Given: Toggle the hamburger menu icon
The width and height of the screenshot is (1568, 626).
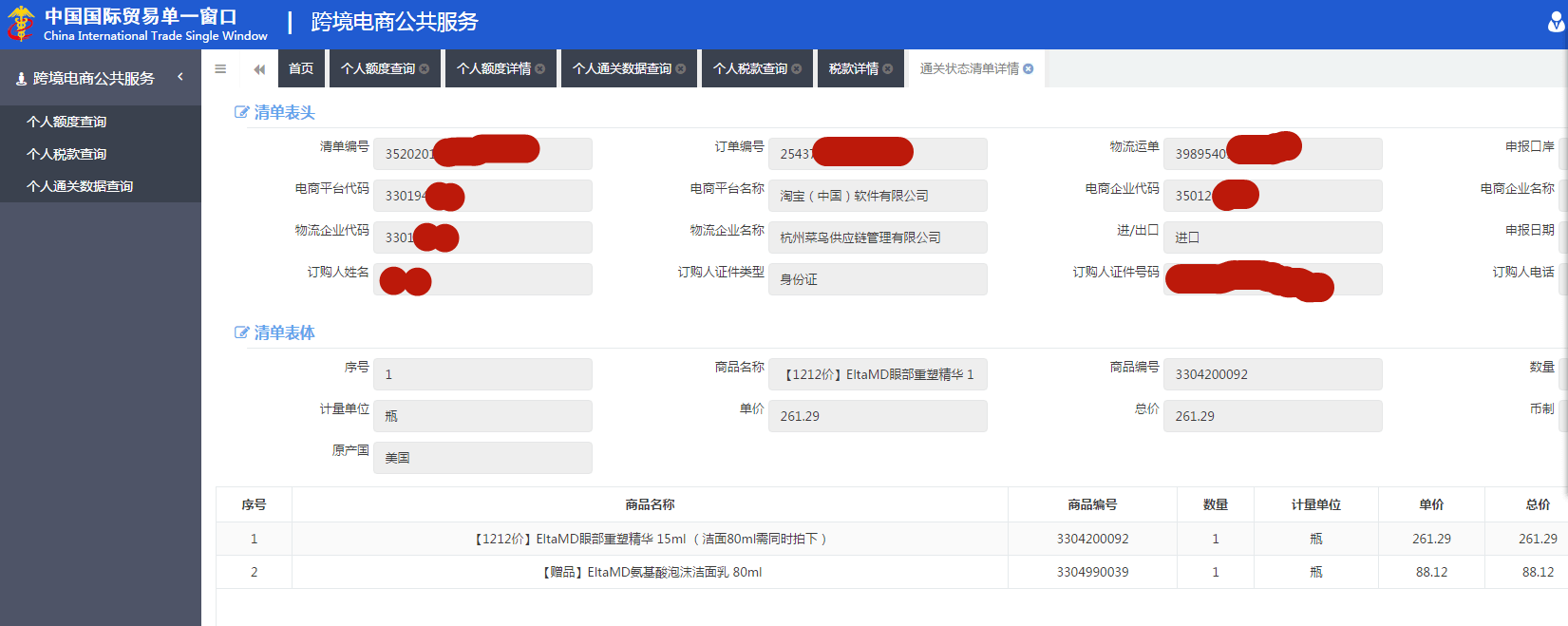Looking at the screenshot, I should (x=220, y=68).
